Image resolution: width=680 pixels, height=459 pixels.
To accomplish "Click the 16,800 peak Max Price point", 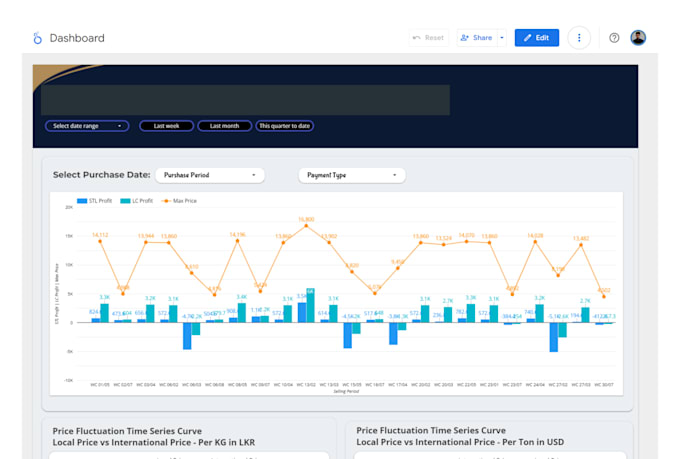I will coord(306,226).
